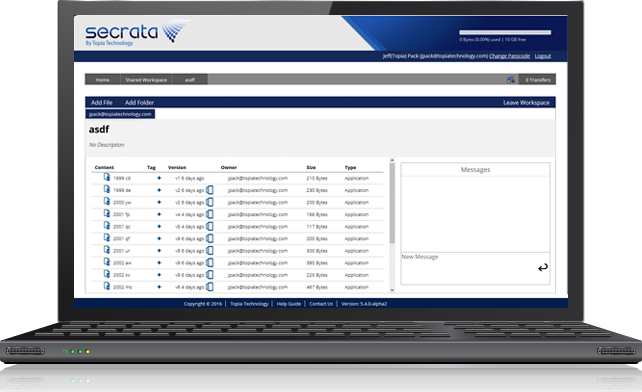Click the tag diamond for 2002 kx
642x392 pixels.
159,275
